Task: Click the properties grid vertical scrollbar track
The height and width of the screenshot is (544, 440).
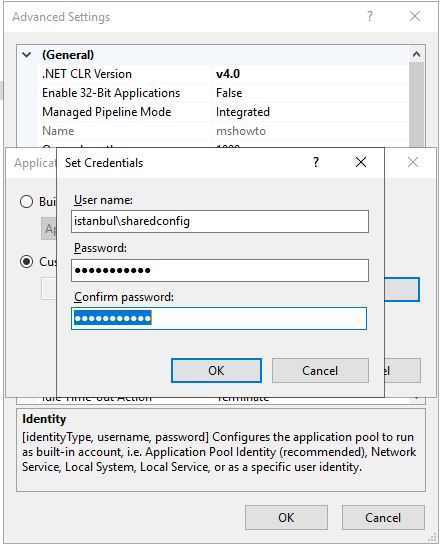Action: 416,104
